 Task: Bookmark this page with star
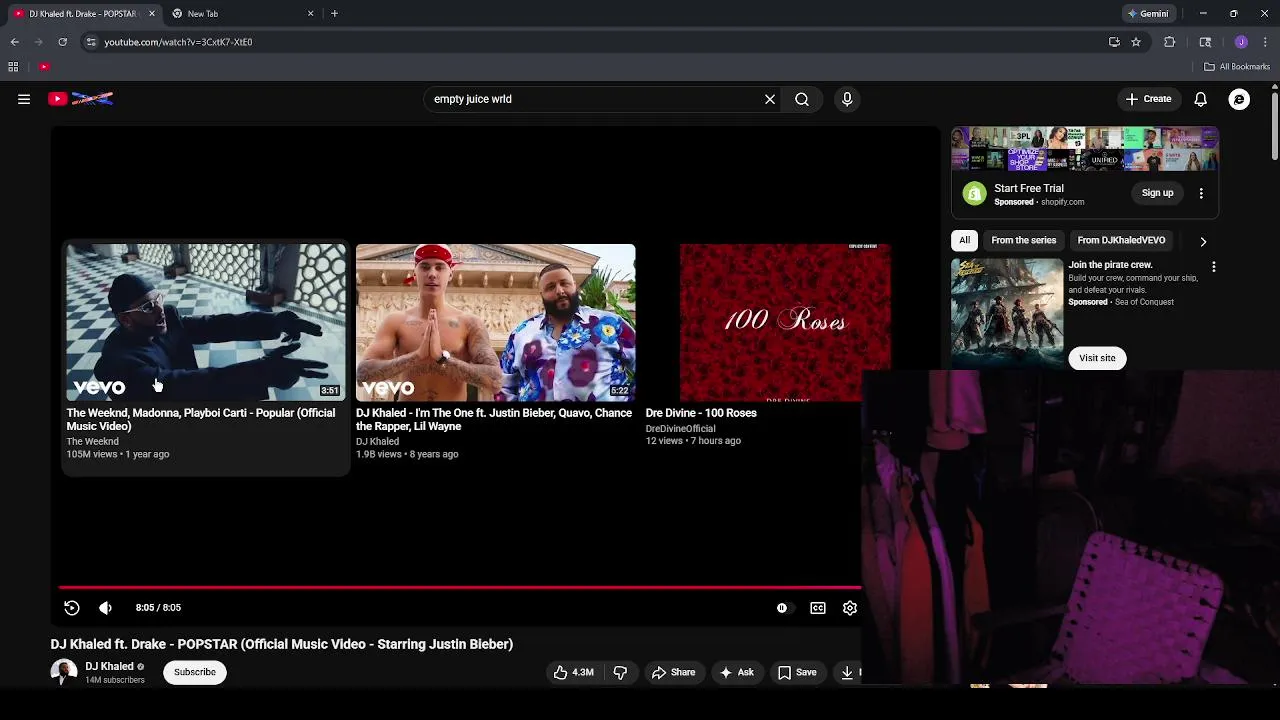pos(1136,42)
